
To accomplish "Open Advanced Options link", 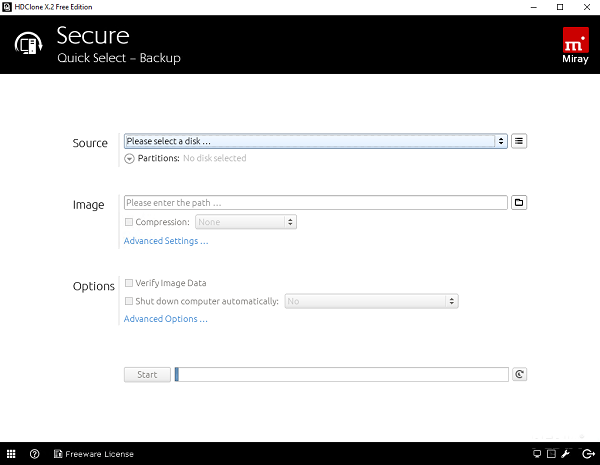I will [165, 319].
